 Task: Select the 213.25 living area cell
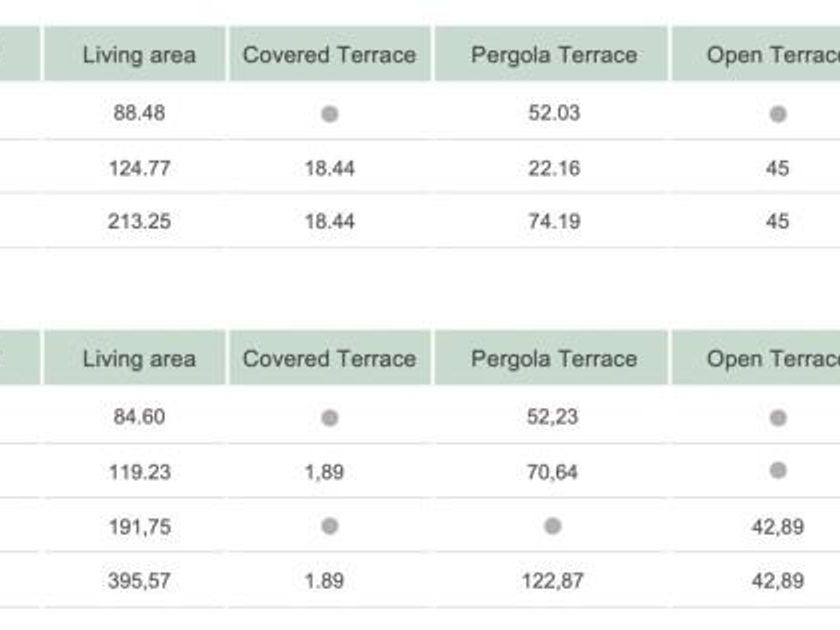[139, 221]
